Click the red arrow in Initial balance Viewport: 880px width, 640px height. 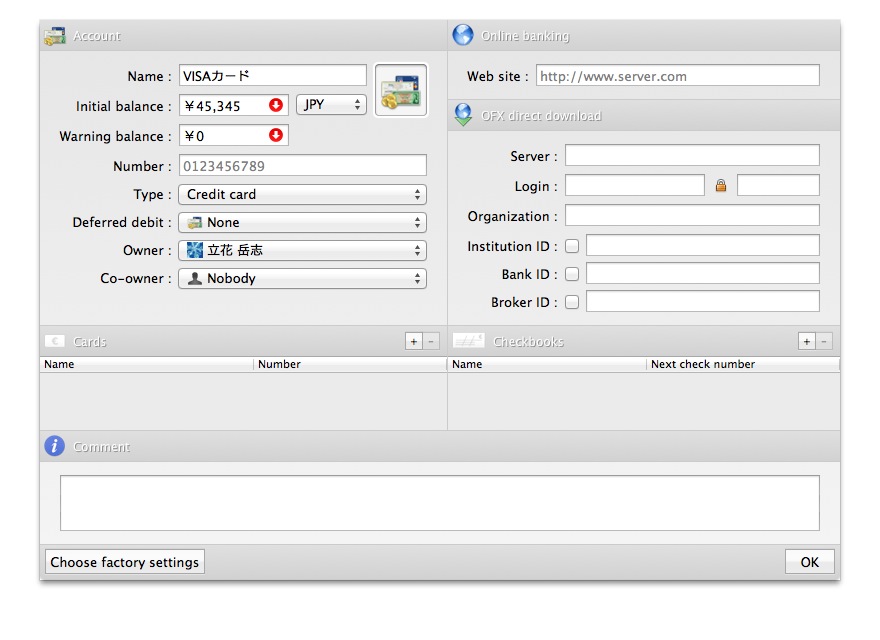coord(276,105)
